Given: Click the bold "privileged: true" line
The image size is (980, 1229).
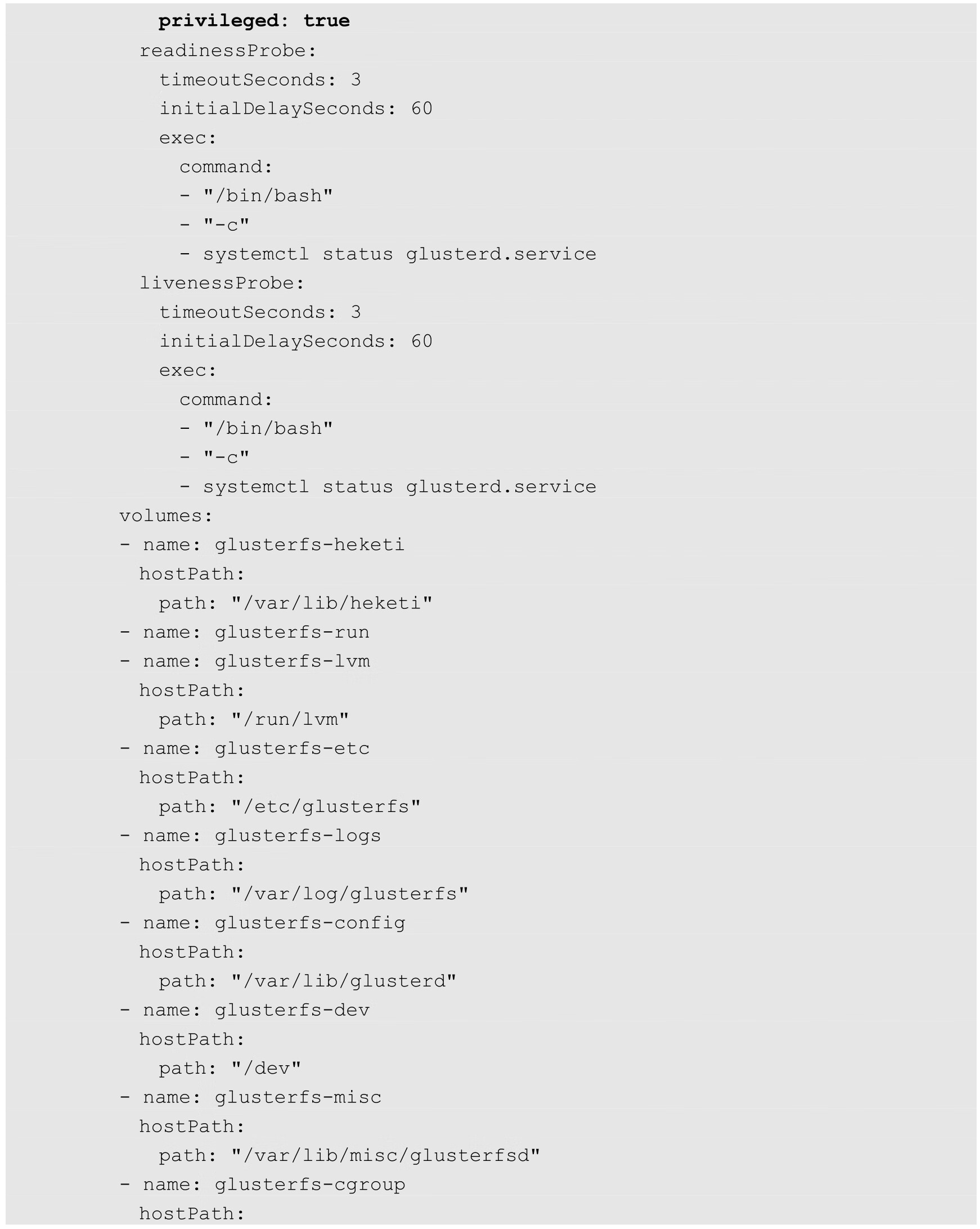Looking at the screenshot, I should pos(254,21).
